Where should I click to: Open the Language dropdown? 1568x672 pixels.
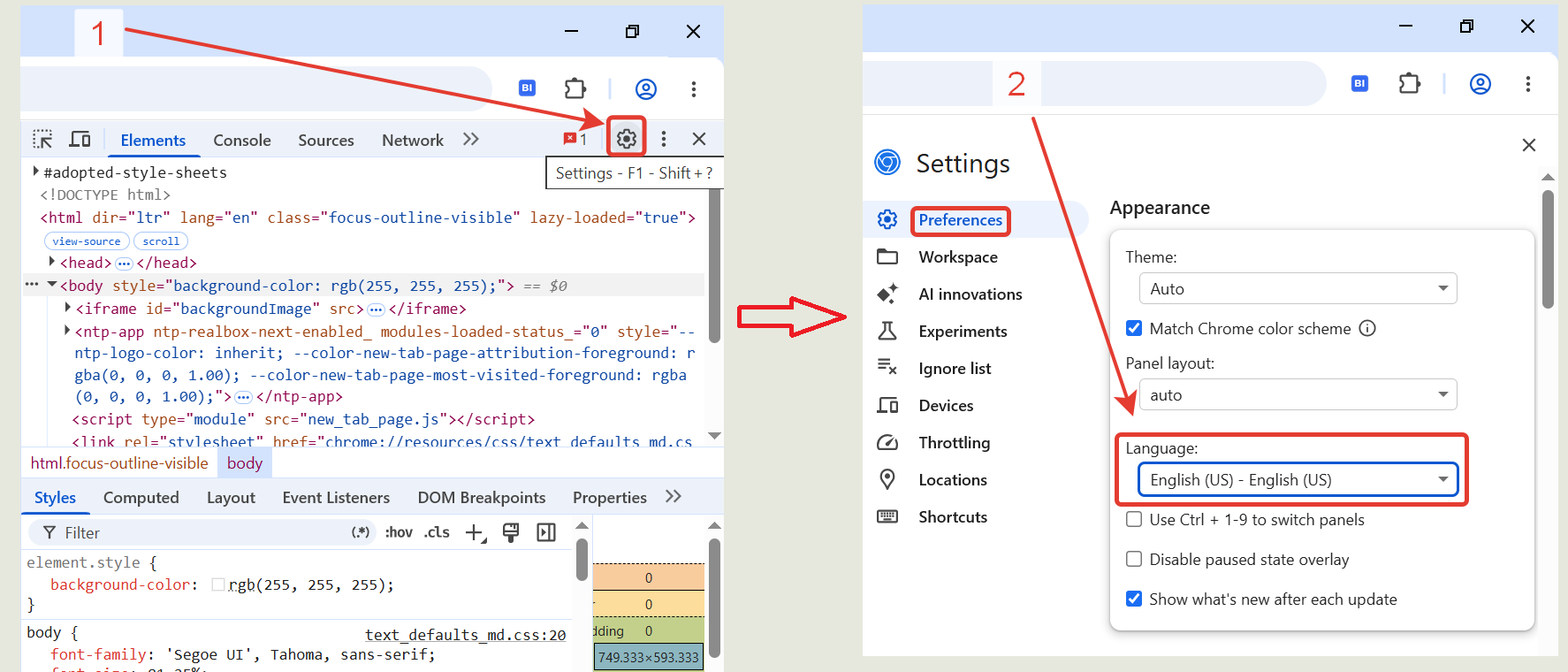[1298, 480]
